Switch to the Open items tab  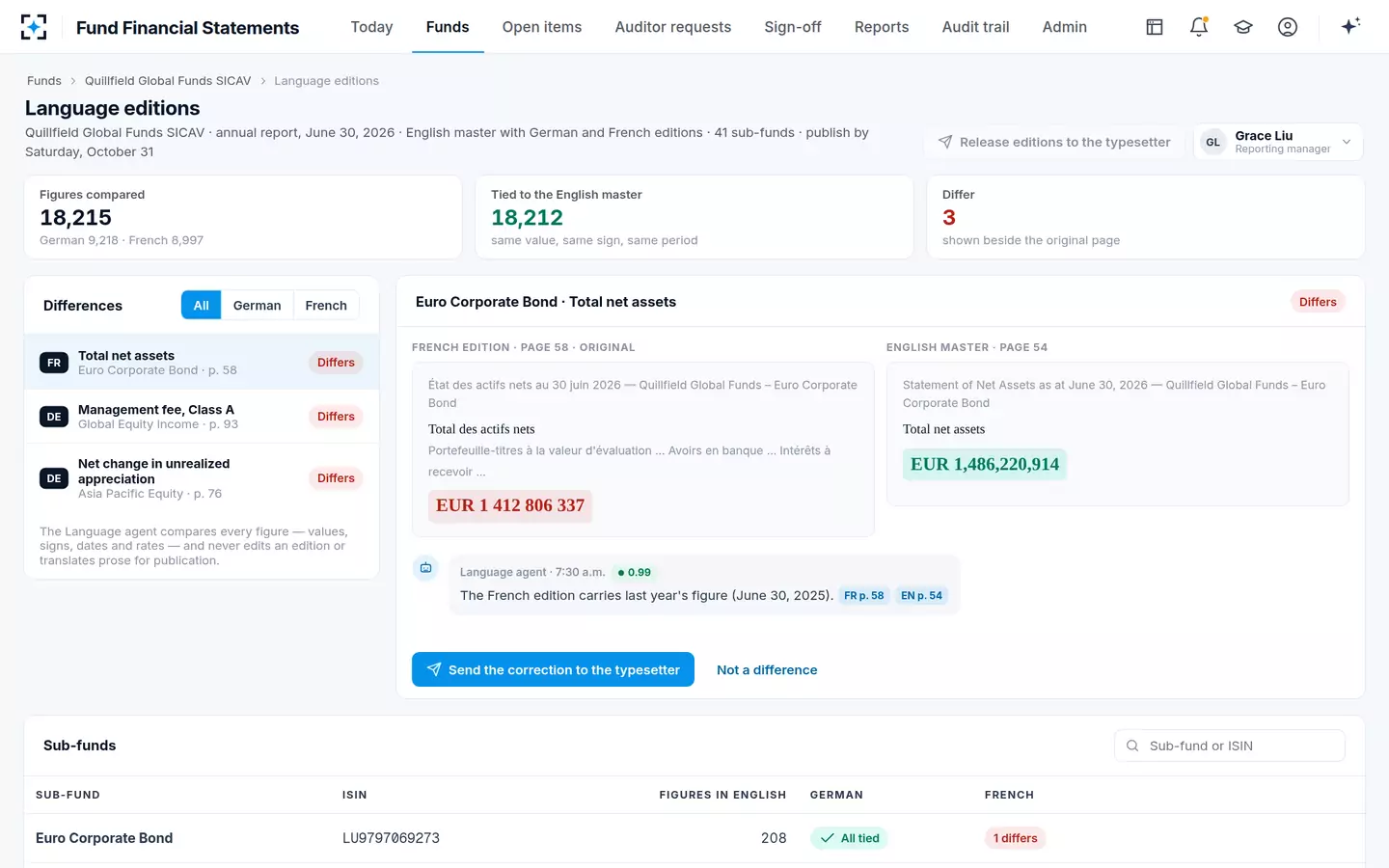point(542,27)
